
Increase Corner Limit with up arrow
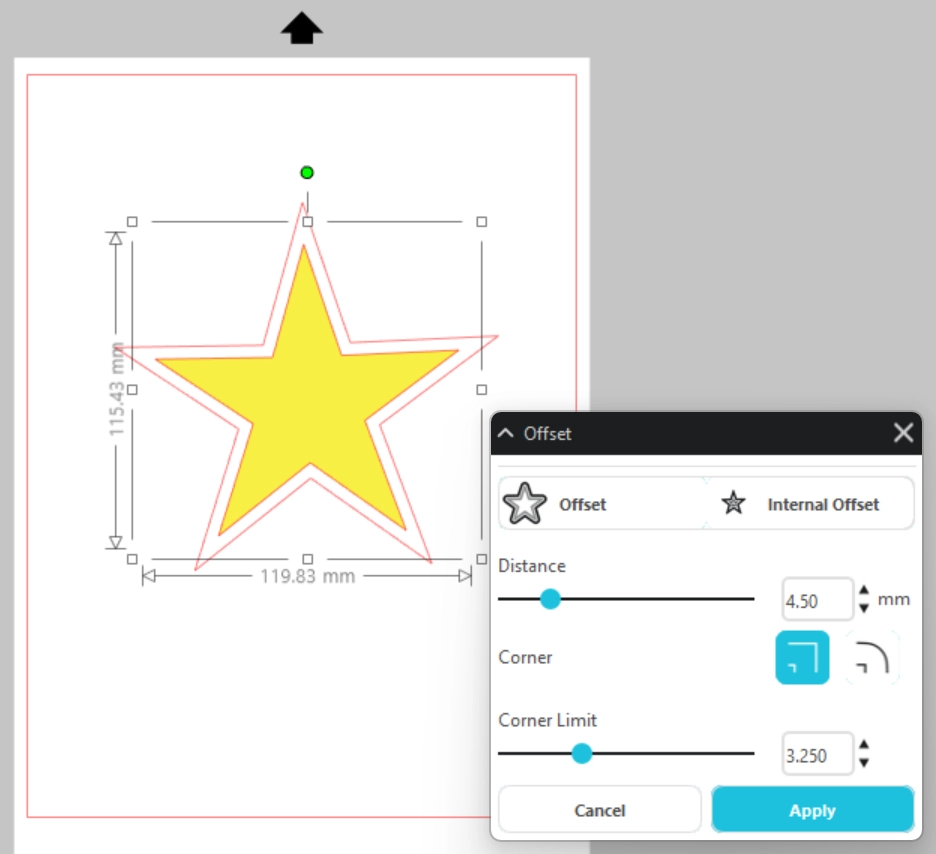point(864,746)
